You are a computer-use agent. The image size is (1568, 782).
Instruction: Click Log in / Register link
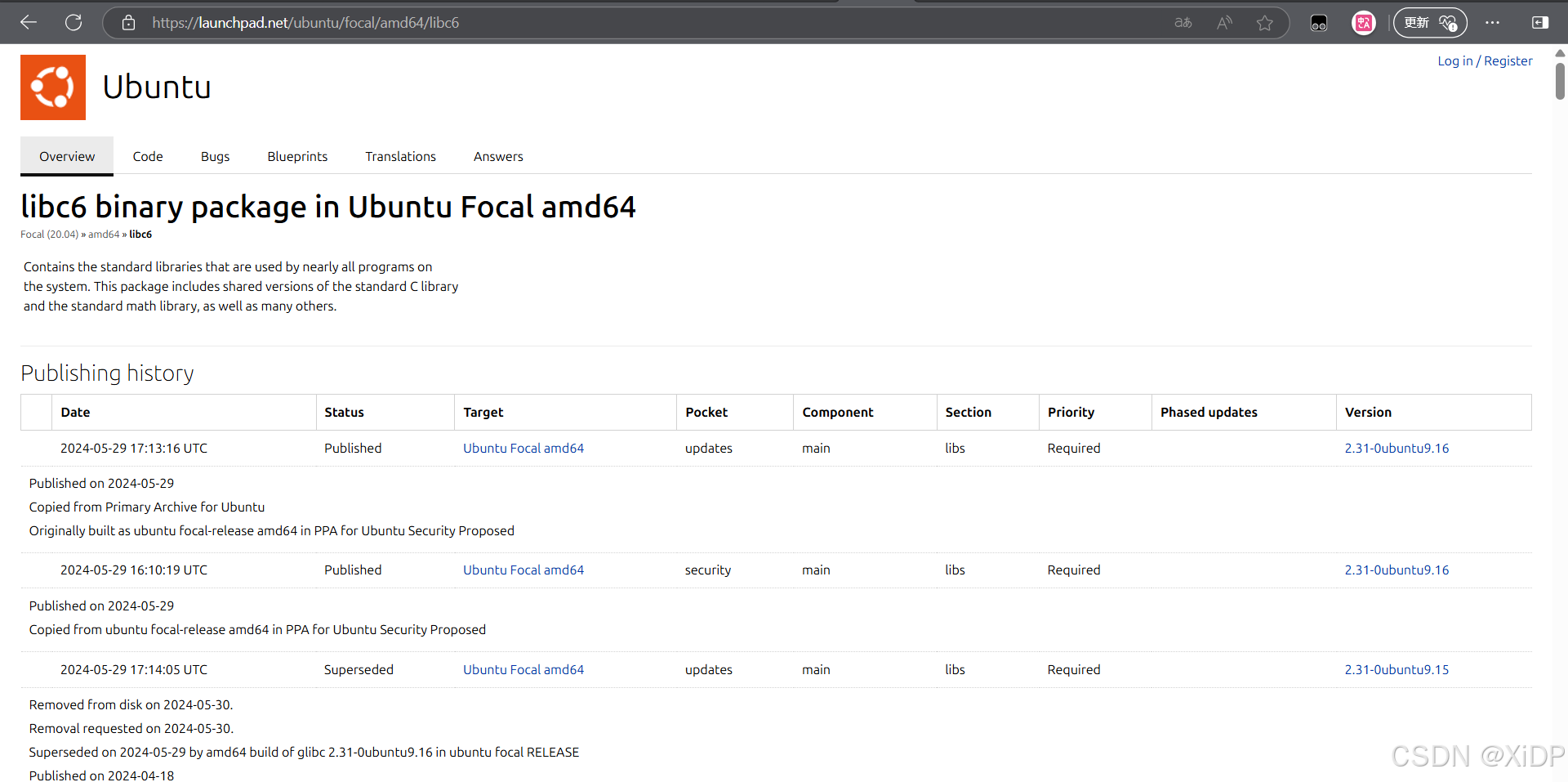click(1485, 60)
